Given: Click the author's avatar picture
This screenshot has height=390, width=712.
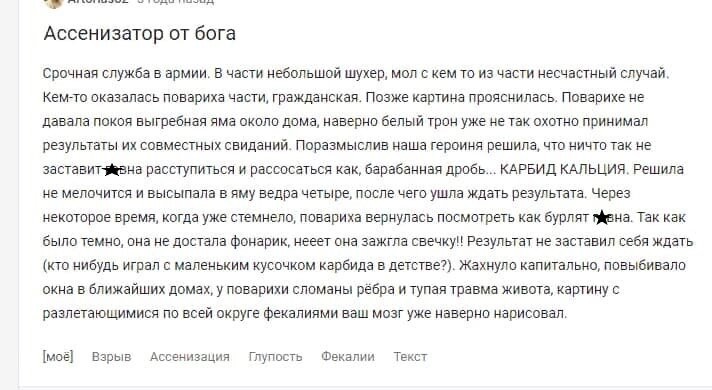Looking at the screenshot, I should pyautogui.click(x=53, y=3).
